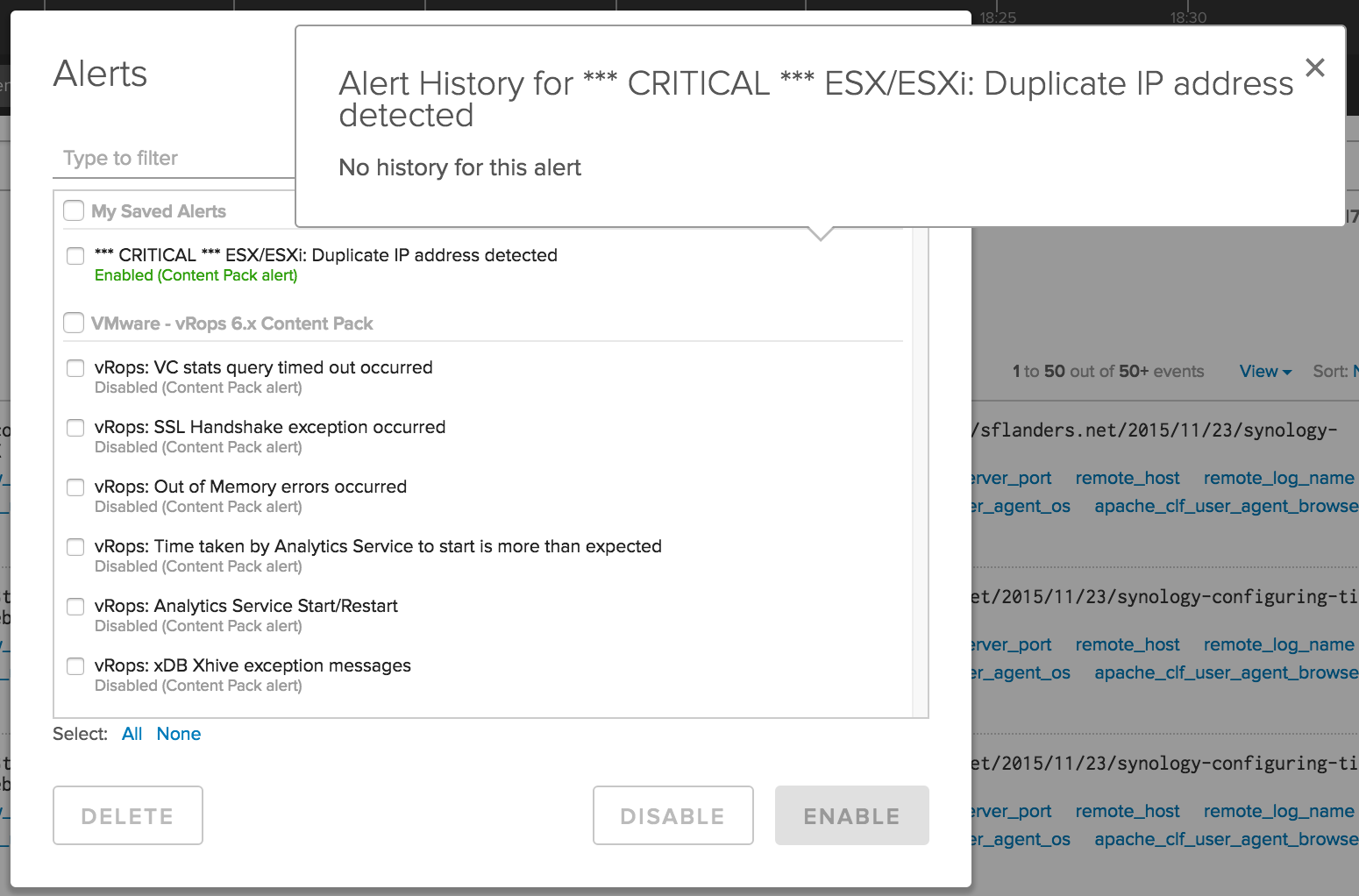The height and width of the screenshot is (896, 1359).
Task: Click the All selection link
Action: point(132,734)
